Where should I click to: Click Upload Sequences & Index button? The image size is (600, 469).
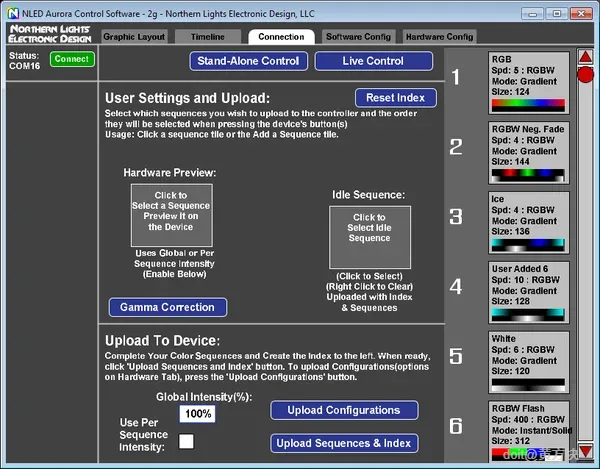coord(344,443)
